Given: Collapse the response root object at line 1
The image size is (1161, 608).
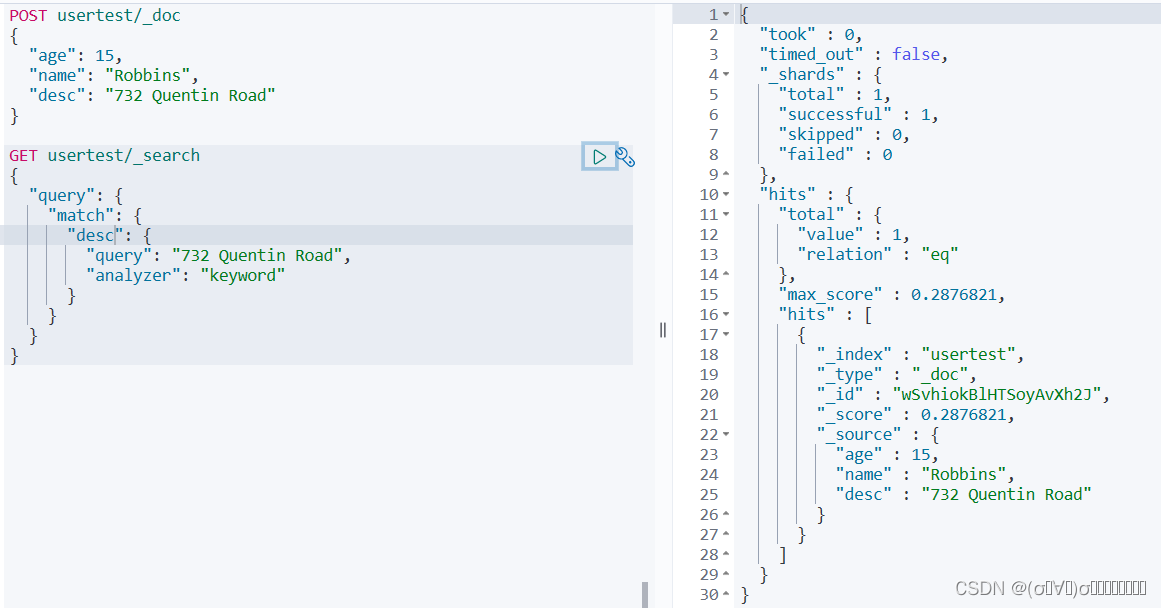Looking at the screenshot, I should (x=726, y=15).
